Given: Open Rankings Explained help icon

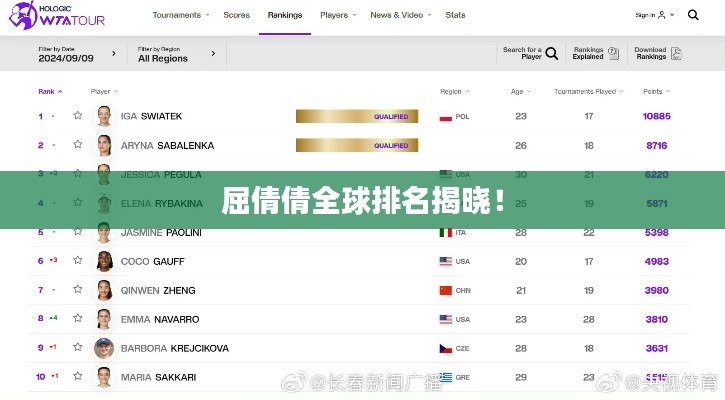Looking at the screenshot, I should [613, 54].
